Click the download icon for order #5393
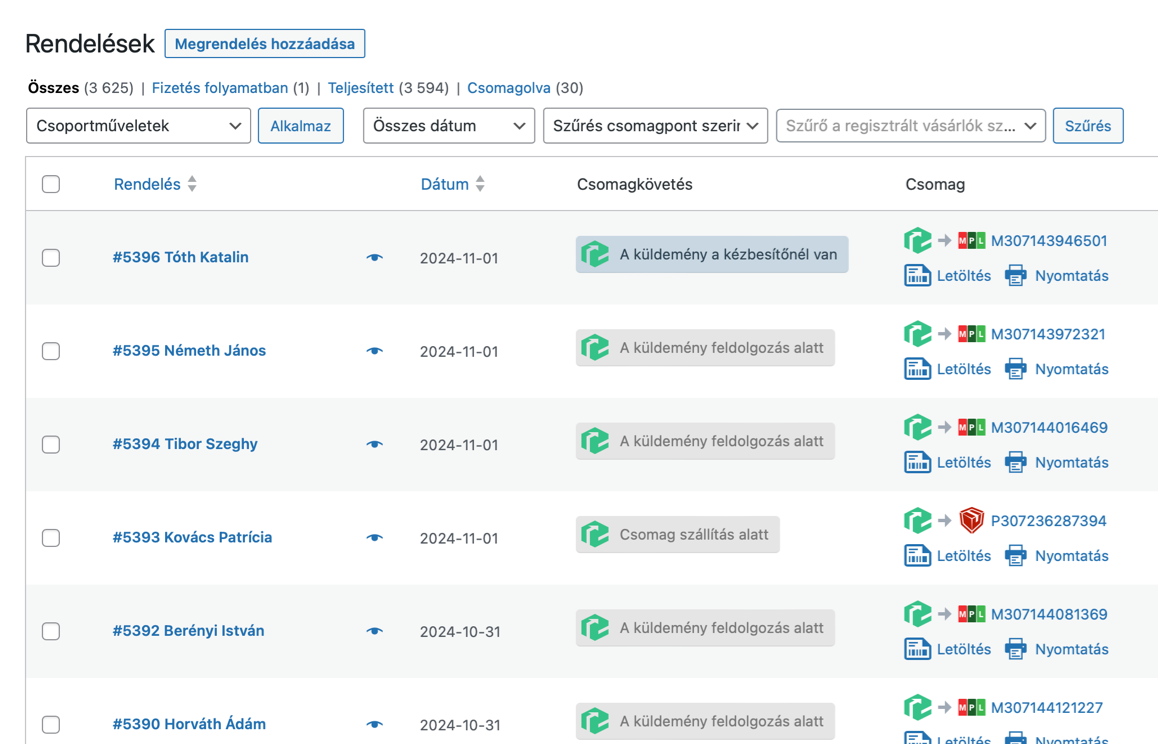Image resolution: width=1158 pixels, height=744 pixels. pyautogui.click(x=918, y=555)
